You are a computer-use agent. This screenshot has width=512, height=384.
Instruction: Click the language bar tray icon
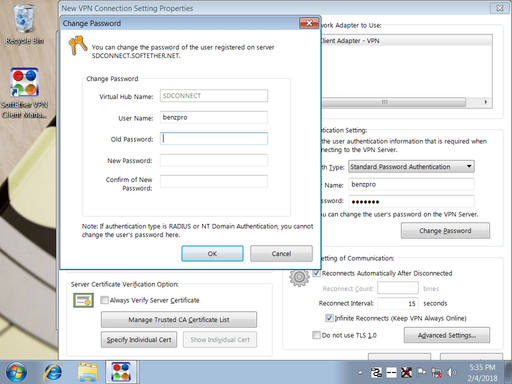(x=391, y=373)
